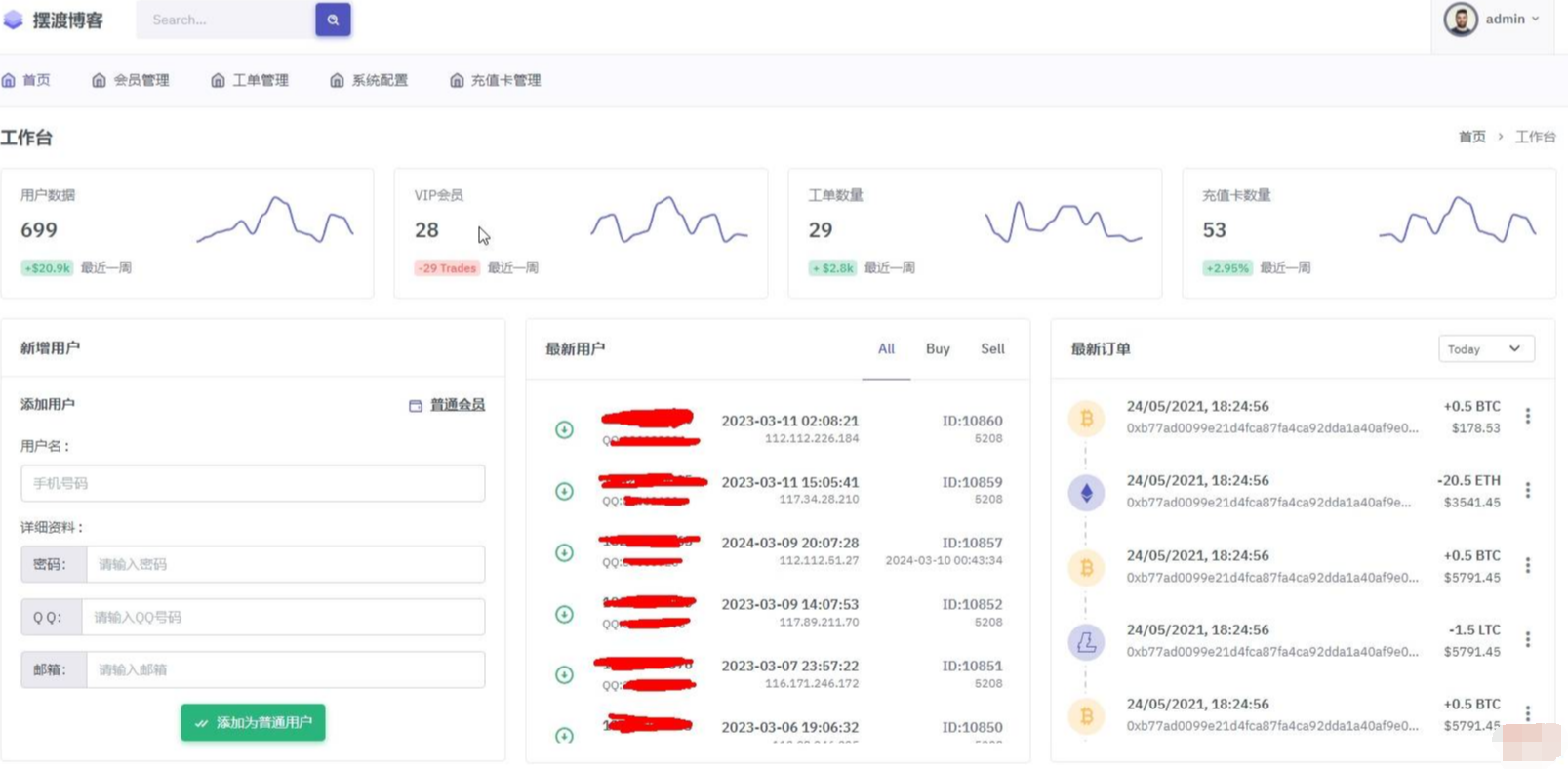This screenshot has width=1568, height=769.
Task: Click the -29 Trades red badge
Action: [447, 267]
